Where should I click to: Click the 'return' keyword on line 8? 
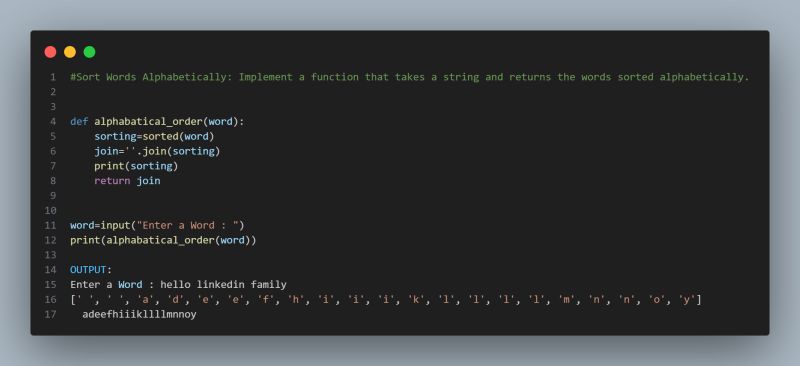tap(112, 181)
